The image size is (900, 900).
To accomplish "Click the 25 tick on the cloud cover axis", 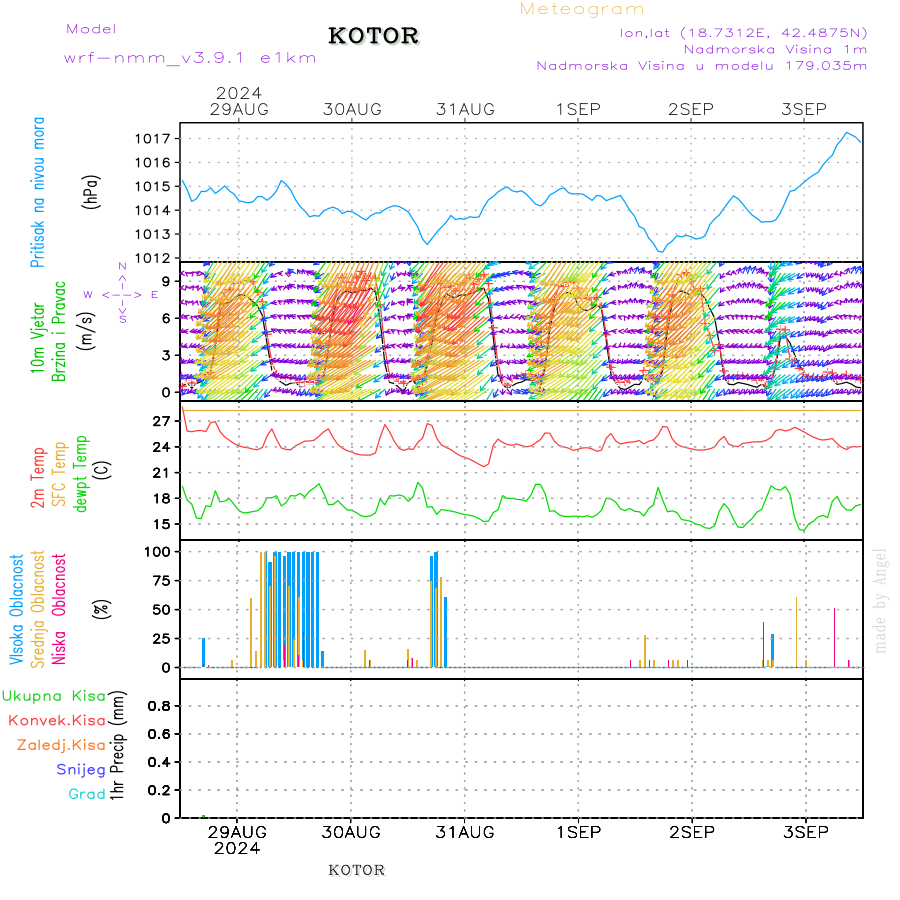I will [161, 638].
